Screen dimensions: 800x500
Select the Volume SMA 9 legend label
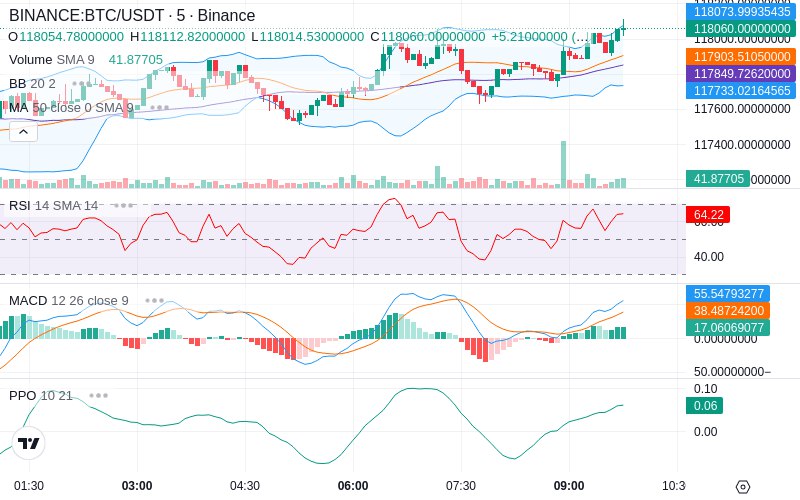point(52,60)
